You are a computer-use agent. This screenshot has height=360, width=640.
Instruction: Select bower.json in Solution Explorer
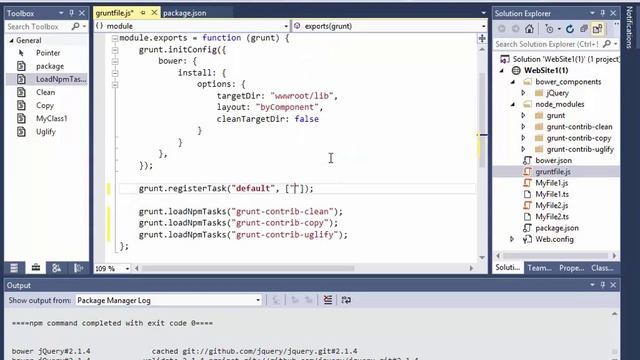pos(553,160)
